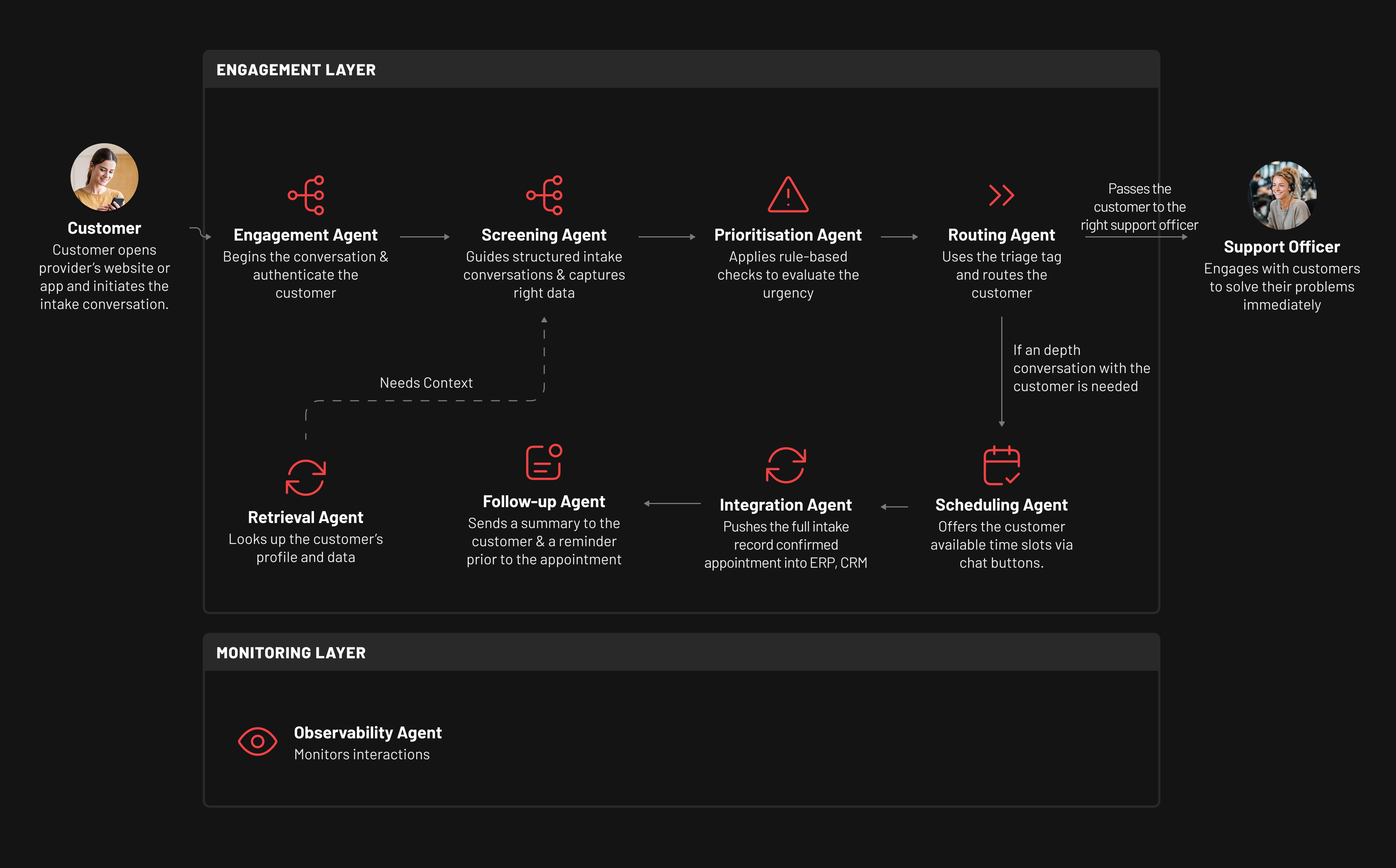Click 'If an depth conversation' note
1396x868 pixels.
coord(1082,368)
